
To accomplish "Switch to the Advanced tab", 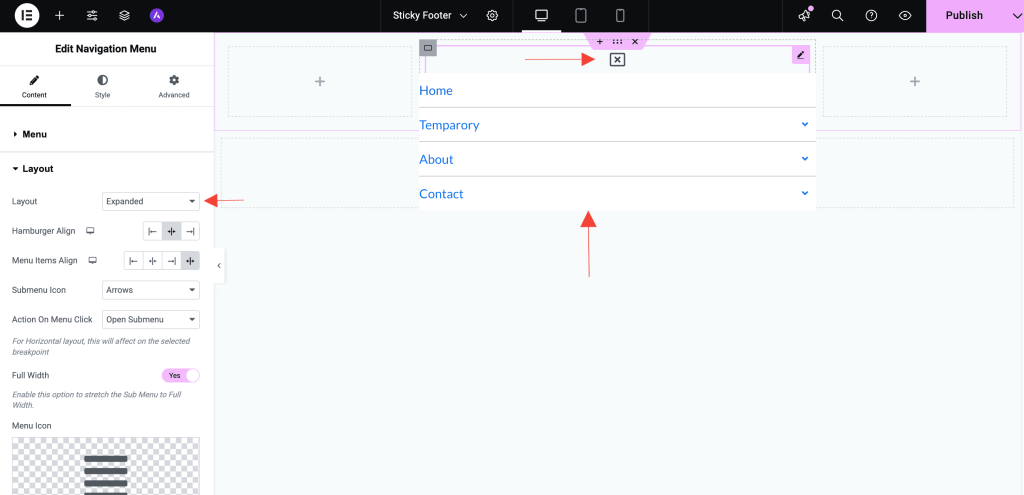I will coord(173,86).
